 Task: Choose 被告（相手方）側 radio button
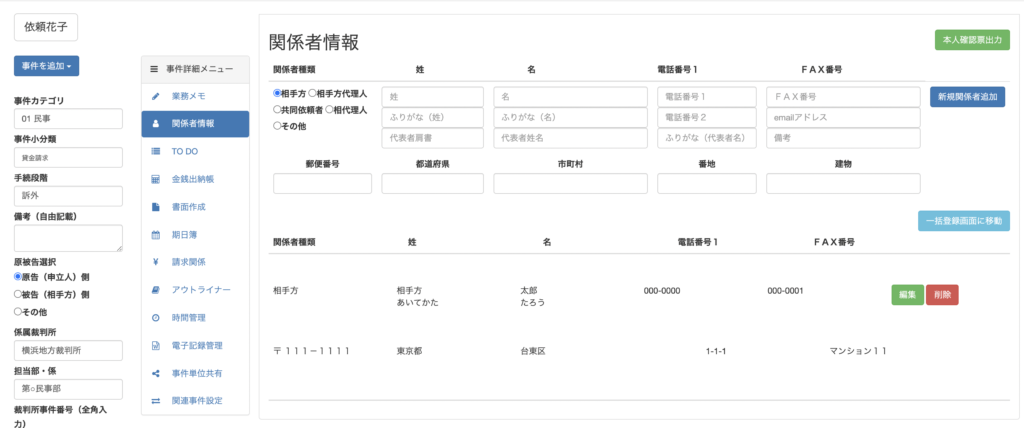(x=18, y=294)
